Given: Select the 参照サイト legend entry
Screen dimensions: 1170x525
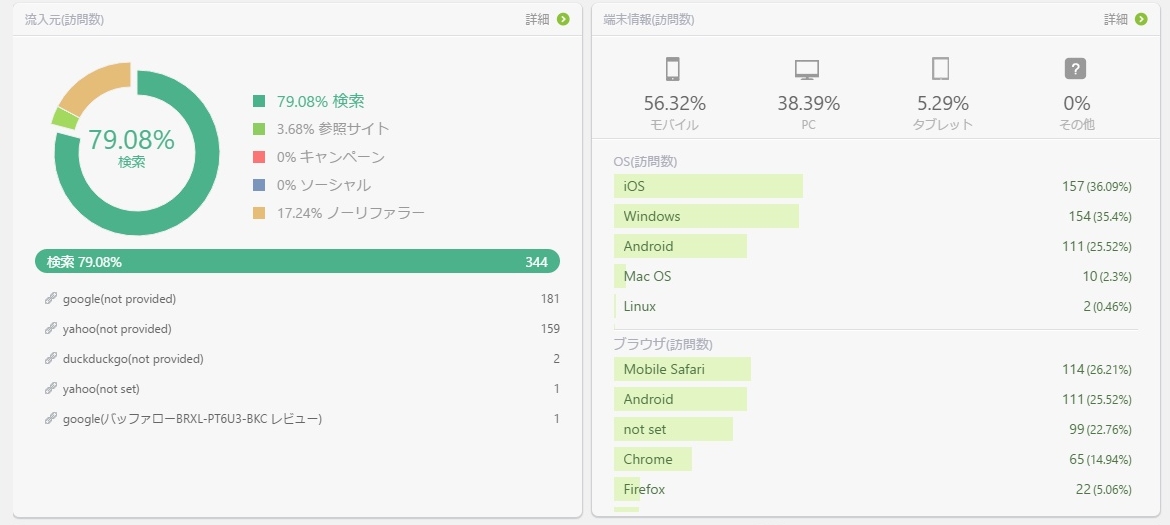Looking at the screenshot, I should [x=322, y=129].
